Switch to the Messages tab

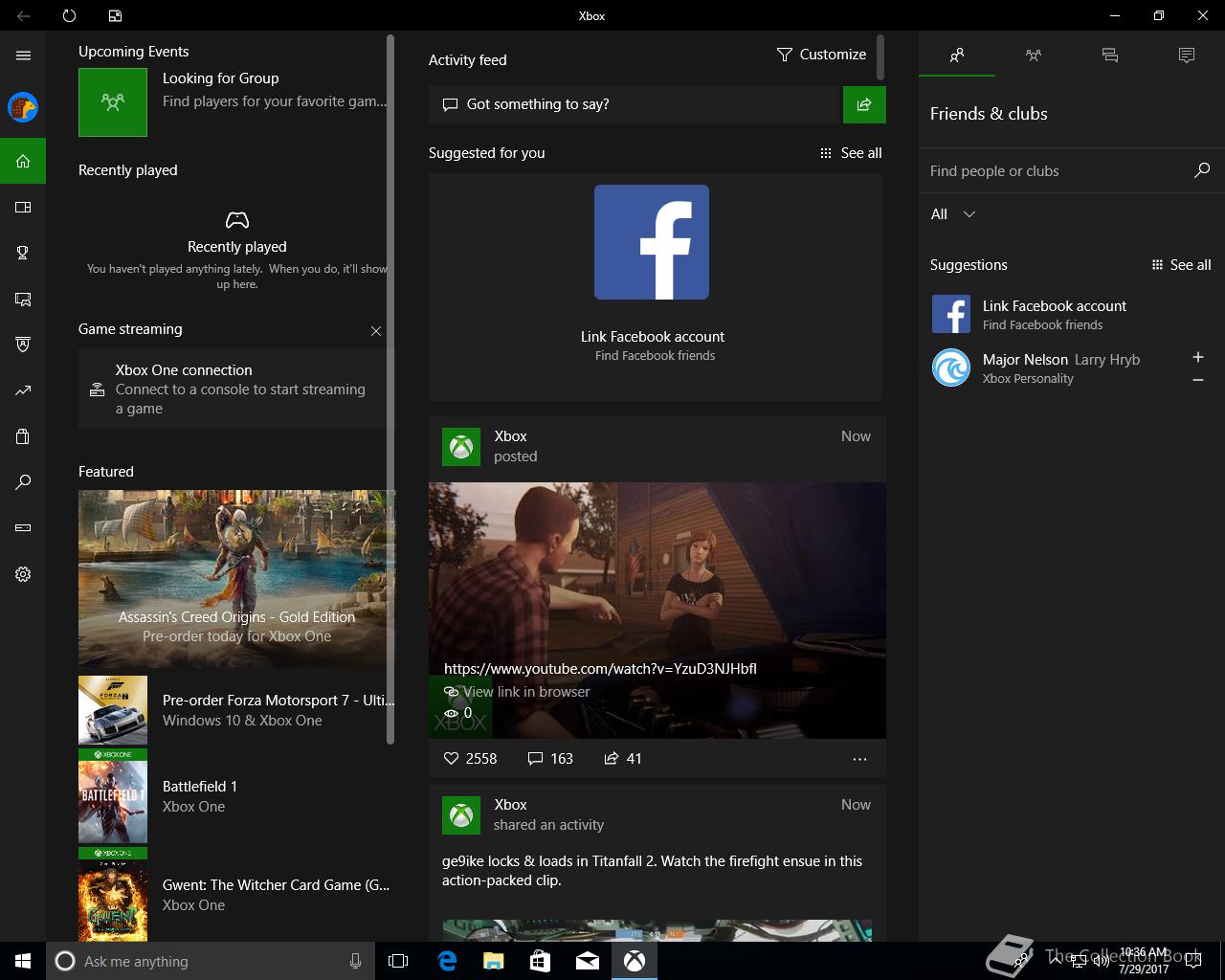[1110, 56]
